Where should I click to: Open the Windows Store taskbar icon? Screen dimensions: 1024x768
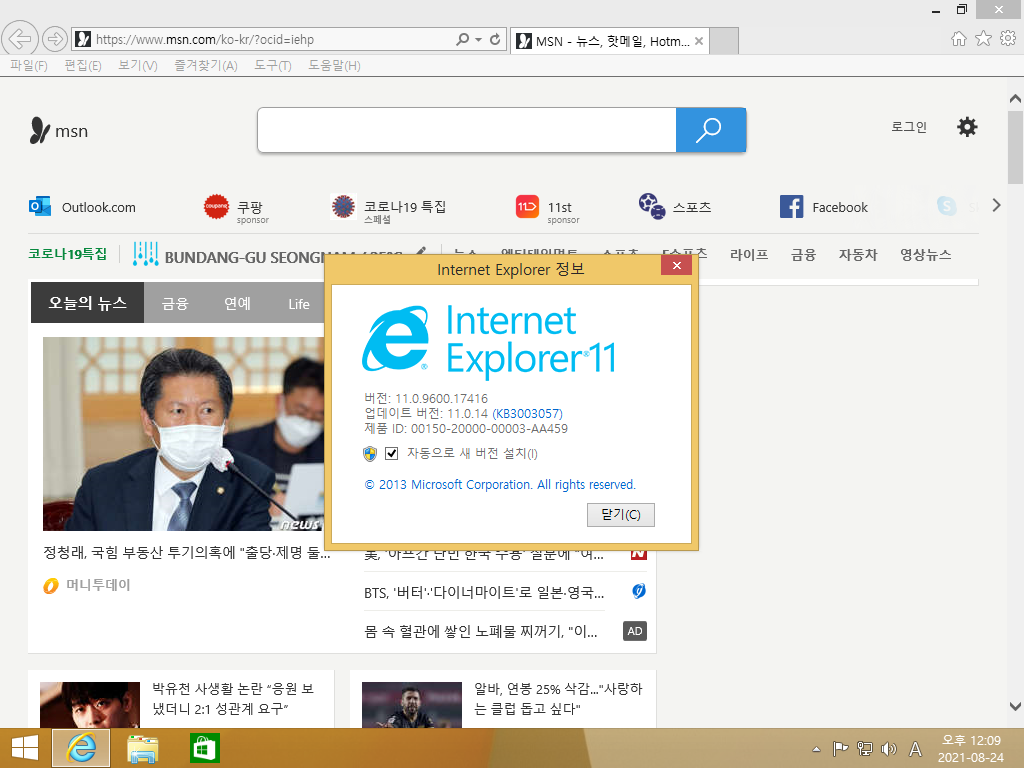click(x=204, y=748)
